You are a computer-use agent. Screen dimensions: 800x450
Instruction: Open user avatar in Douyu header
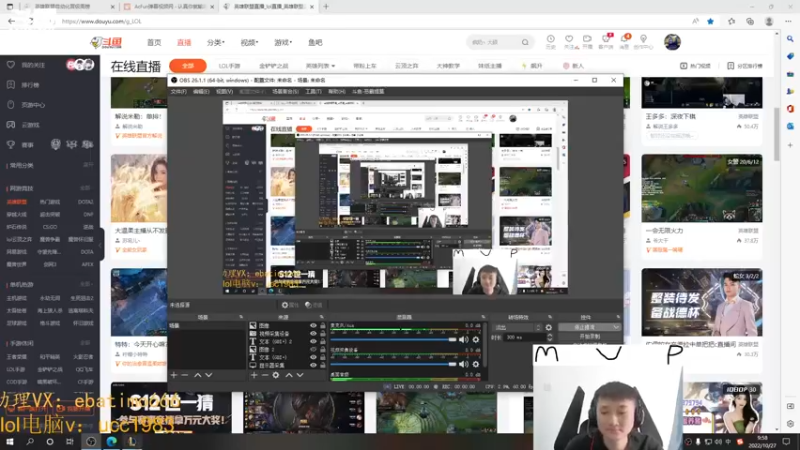click(x=672, y=42)
